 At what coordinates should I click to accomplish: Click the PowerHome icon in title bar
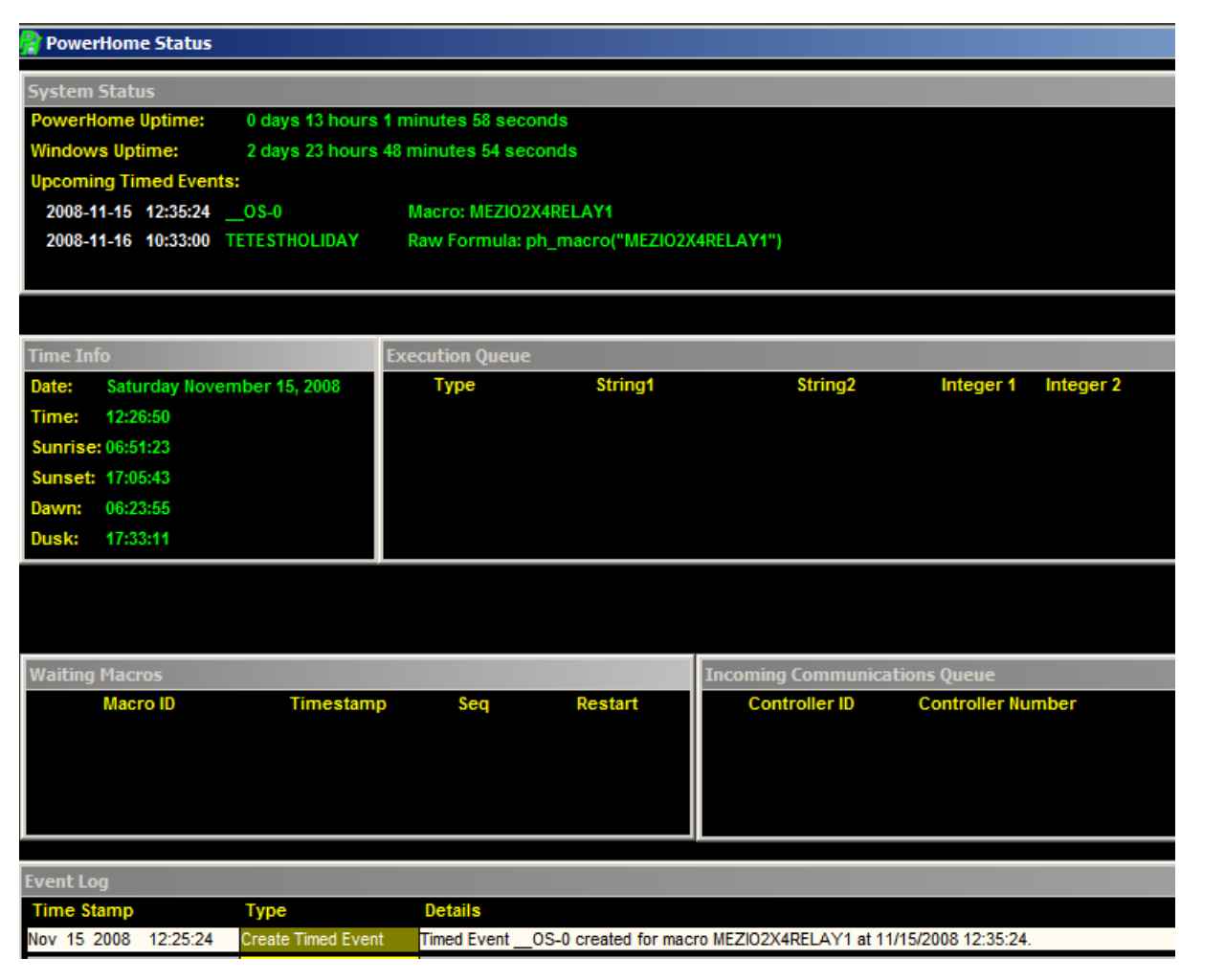point(31,43)
